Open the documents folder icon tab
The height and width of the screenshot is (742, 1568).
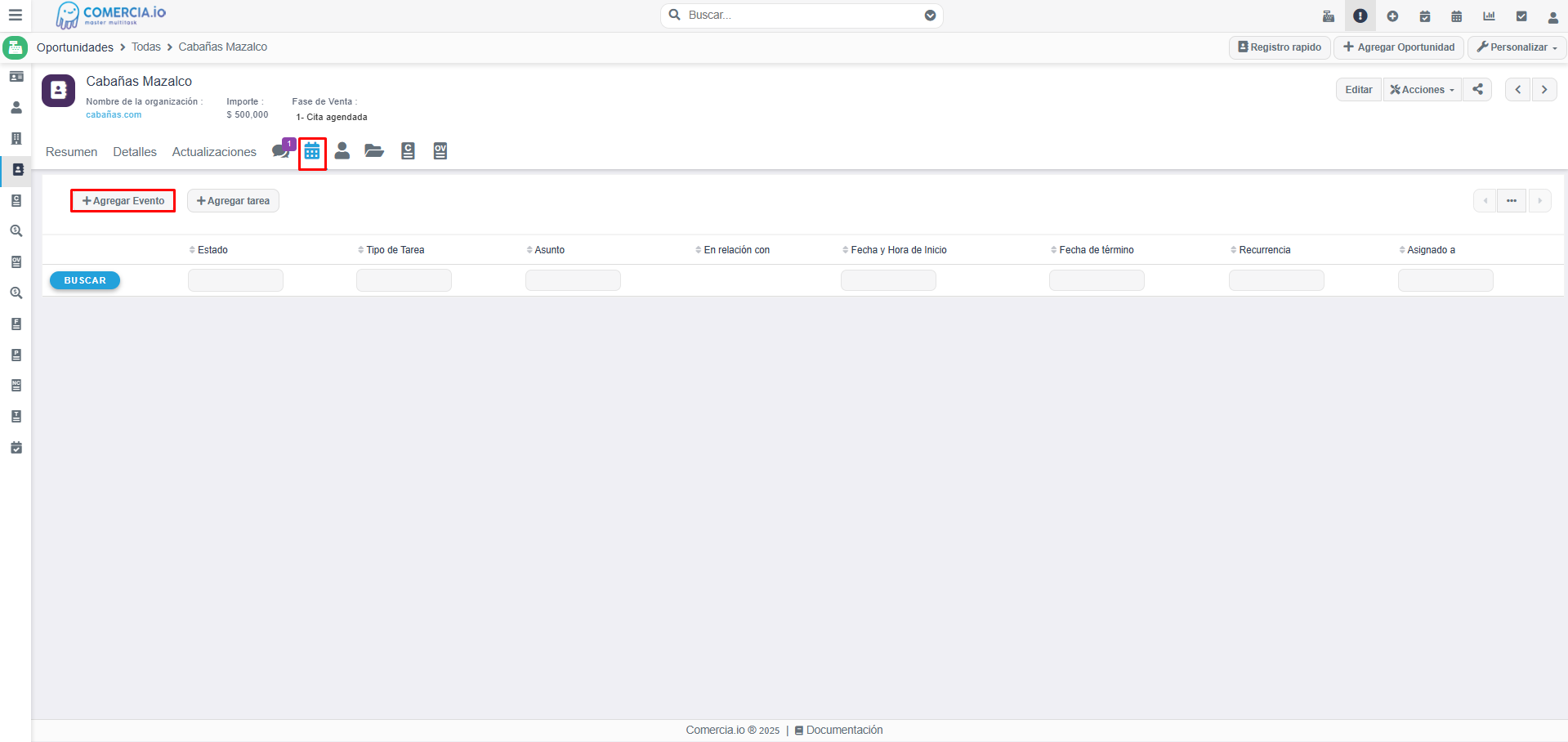tap(374, 151)
